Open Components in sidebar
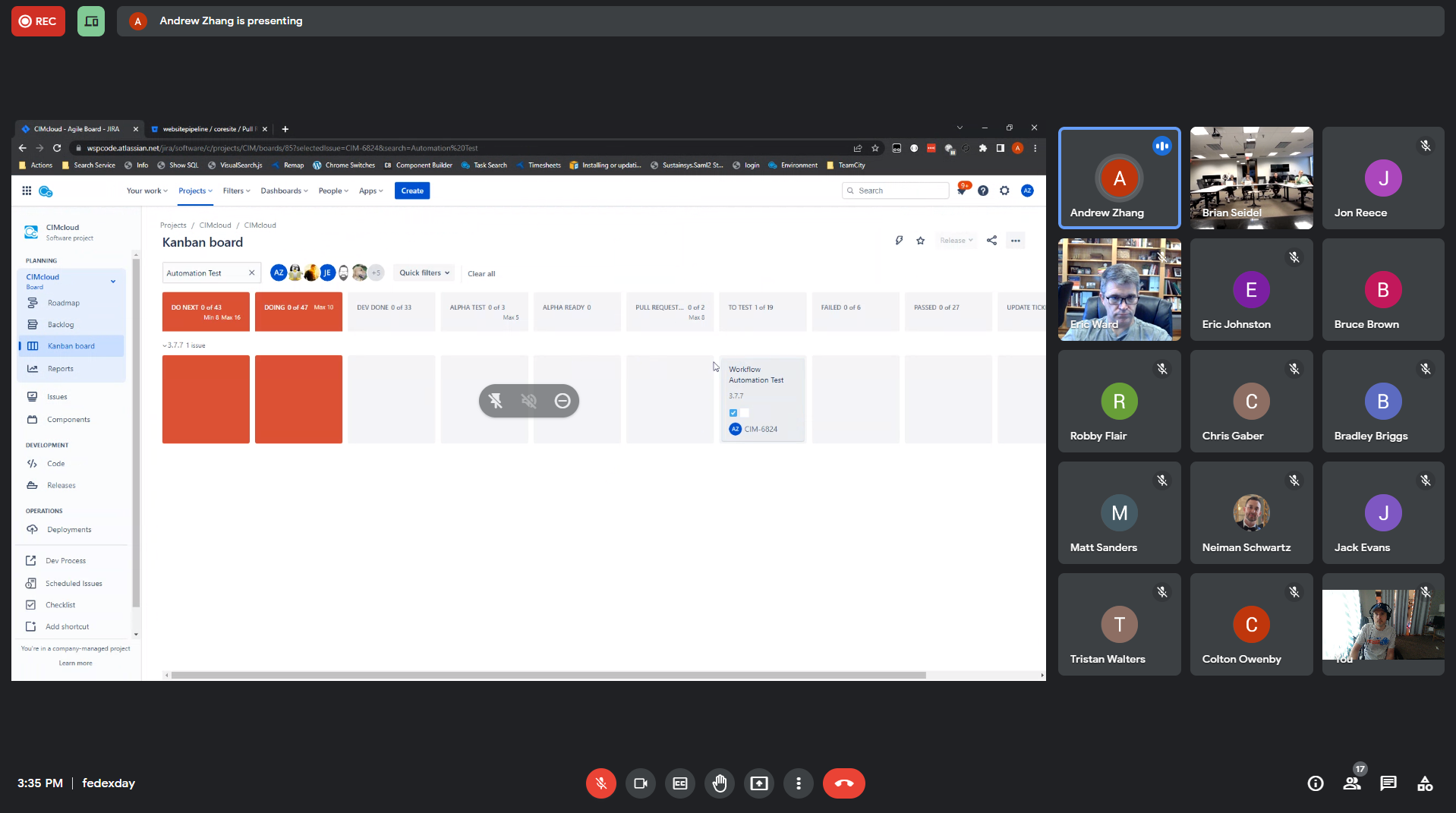 (68, 420)
